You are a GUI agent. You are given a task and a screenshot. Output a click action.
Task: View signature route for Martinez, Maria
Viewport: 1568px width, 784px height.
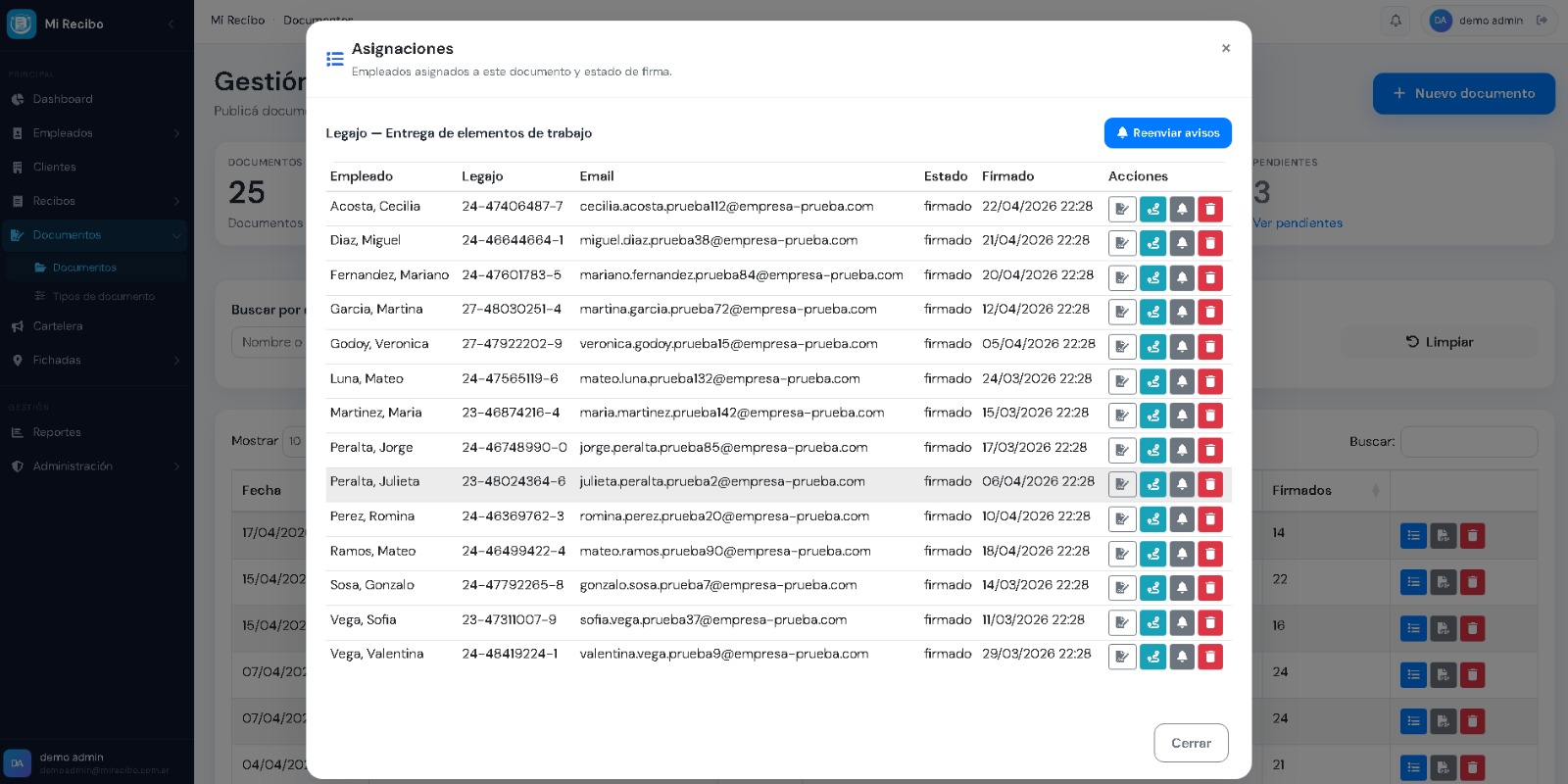(x=1153, y=416)
